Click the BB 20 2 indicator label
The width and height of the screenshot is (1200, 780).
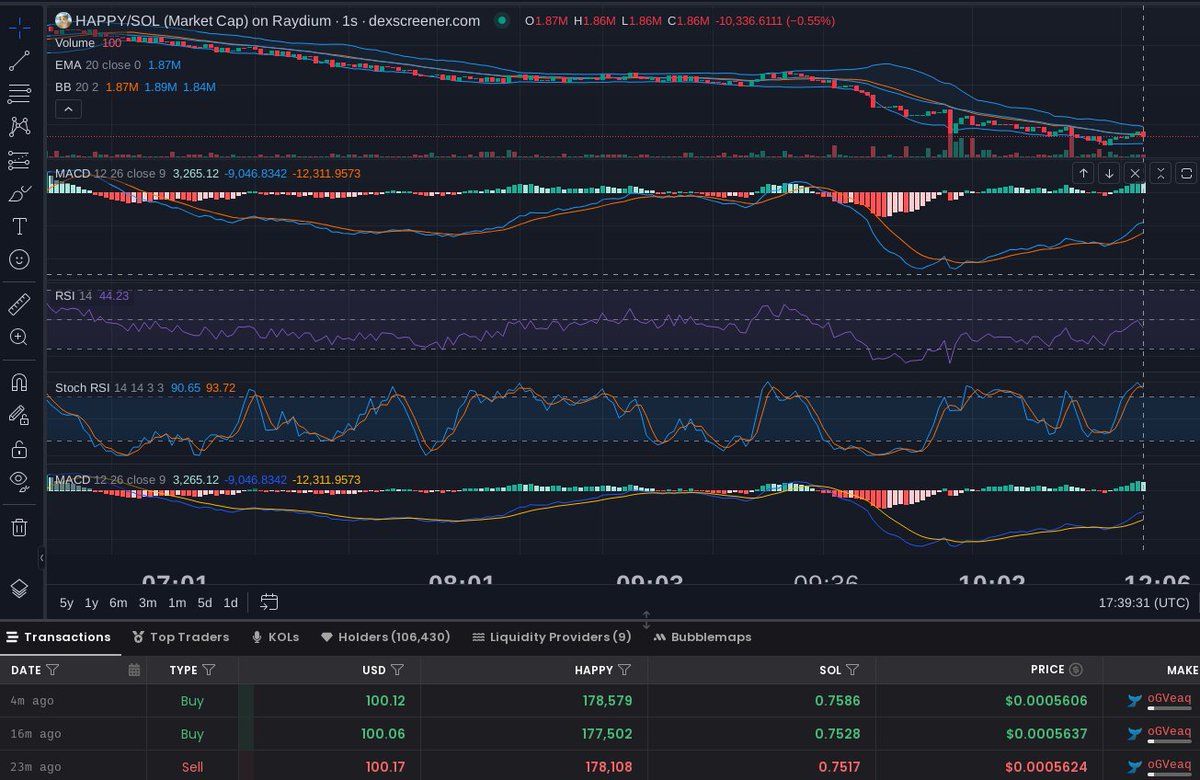[x=77, y=87]
